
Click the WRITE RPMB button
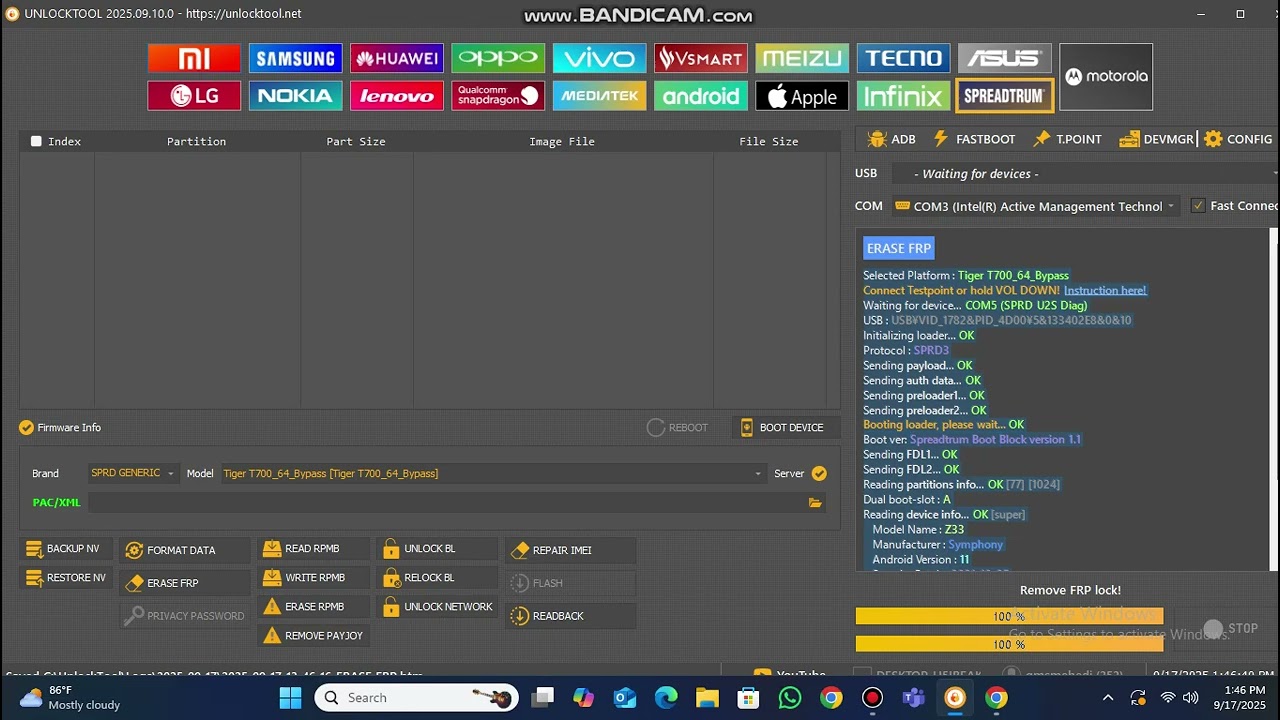(313, 578)
